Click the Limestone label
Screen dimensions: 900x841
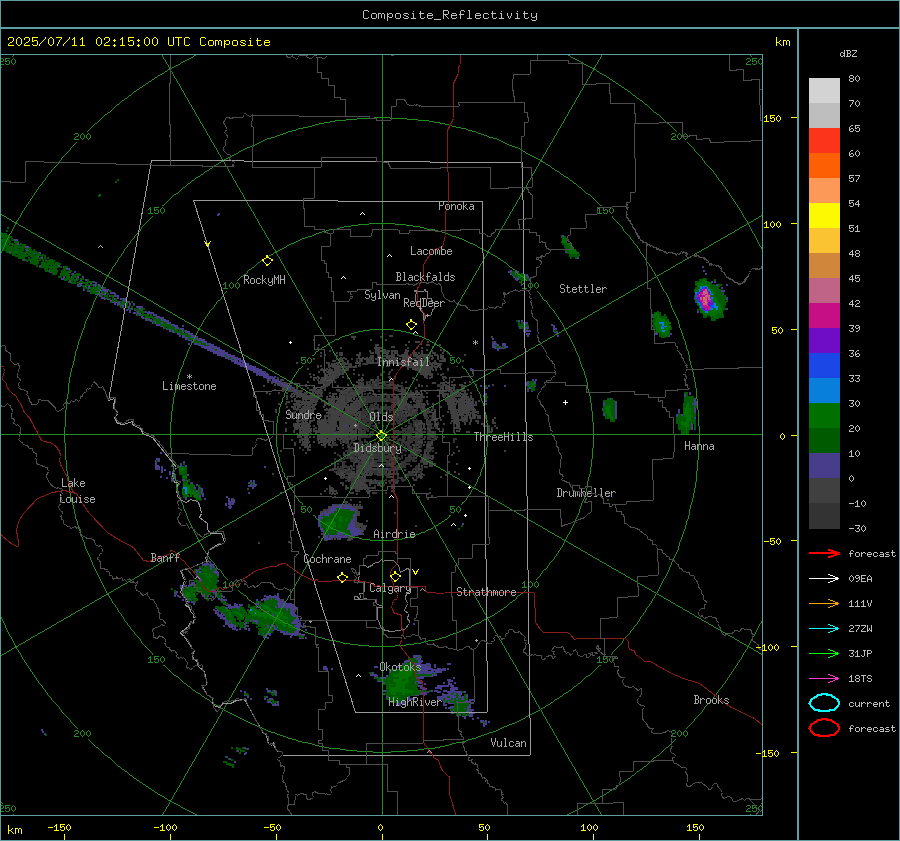click(189, 386)
